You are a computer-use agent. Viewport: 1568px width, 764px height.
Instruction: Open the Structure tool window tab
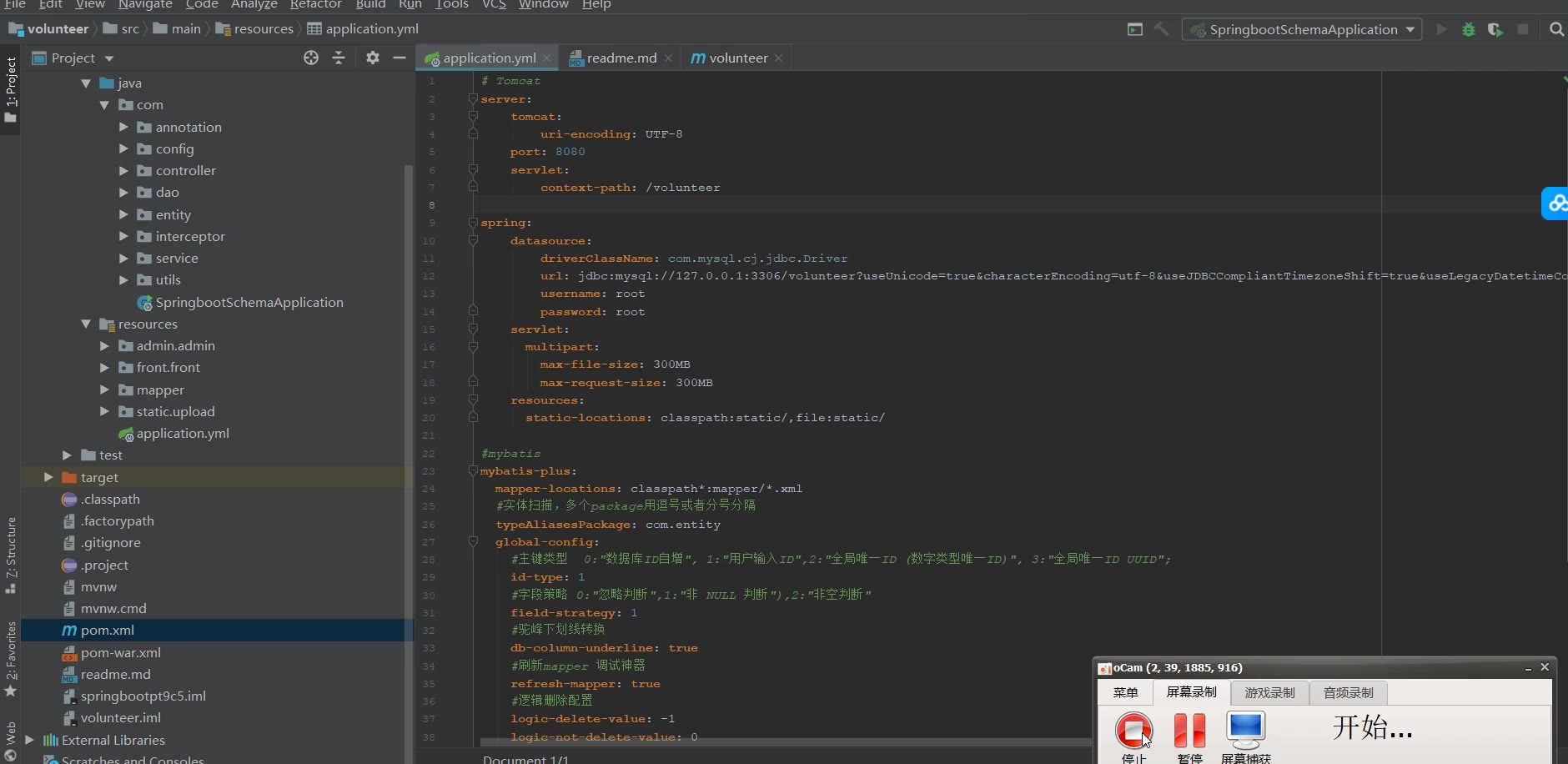(11, 555)
